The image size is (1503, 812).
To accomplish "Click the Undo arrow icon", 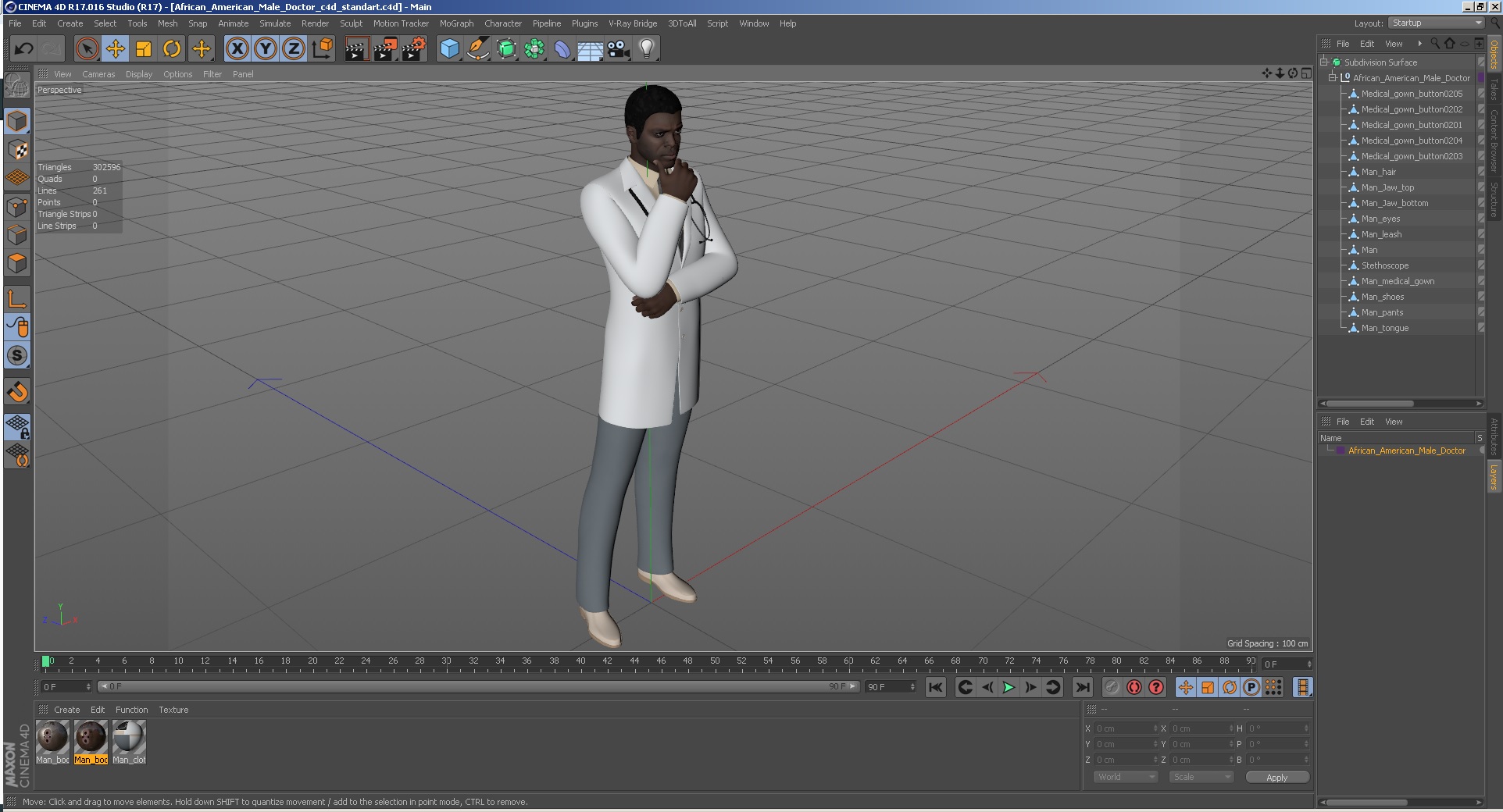I will [23, 49].
